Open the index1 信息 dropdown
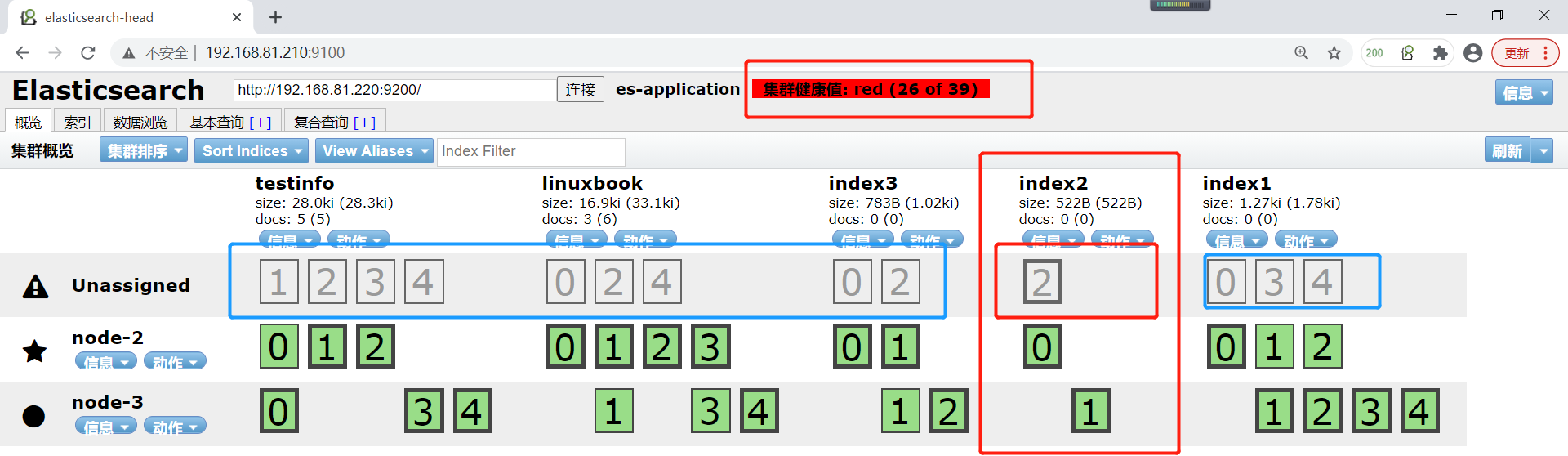 coord(1237,240)
